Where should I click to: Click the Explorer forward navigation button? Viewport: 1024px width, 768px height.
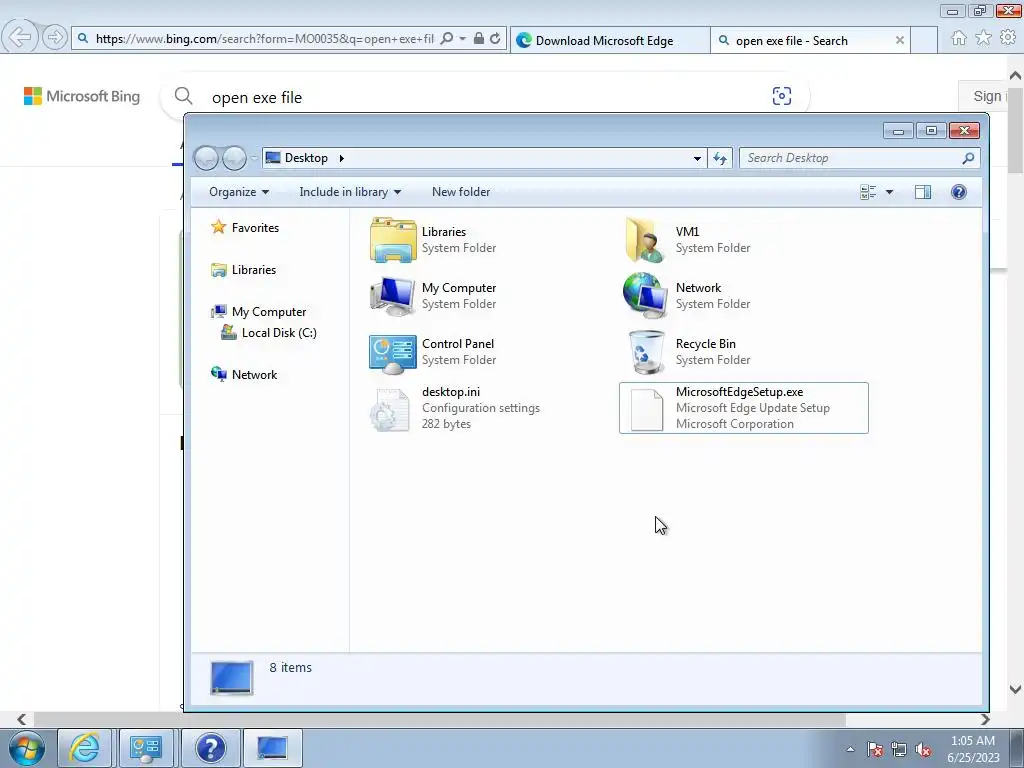(x=234, y=158)
